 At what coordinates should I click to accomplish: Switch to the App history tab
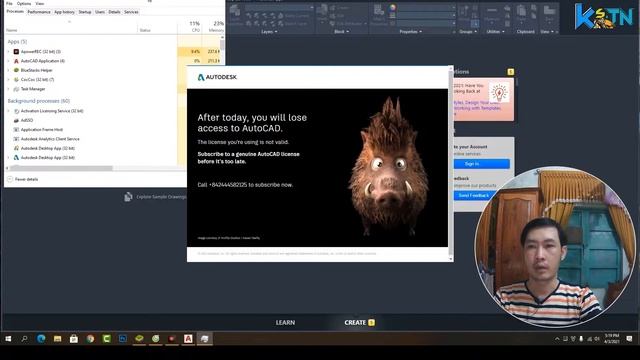pyautogui.click(x=64, y=12)
